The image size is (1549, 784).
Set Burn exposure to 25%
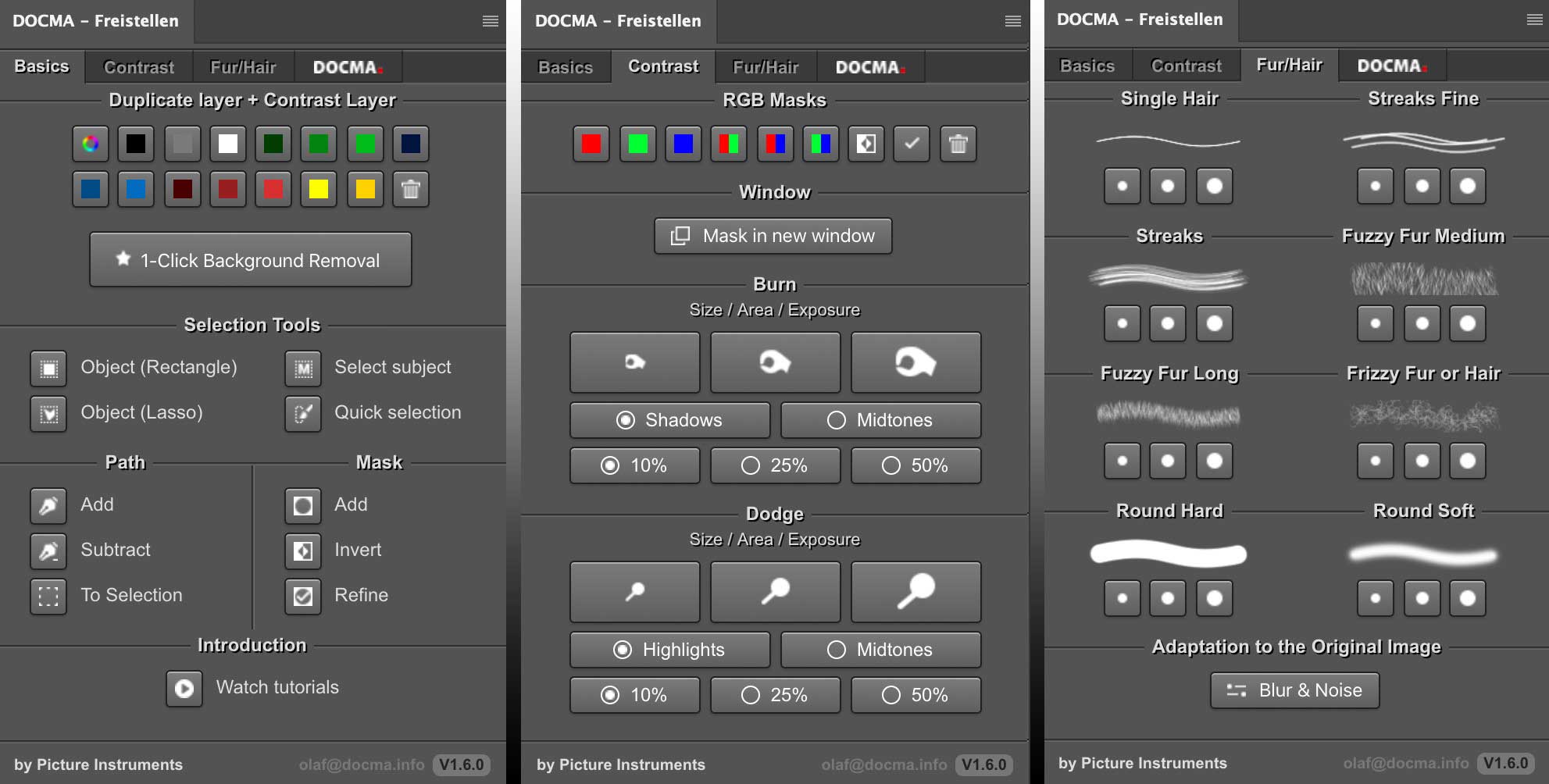(x=776, y=465)
